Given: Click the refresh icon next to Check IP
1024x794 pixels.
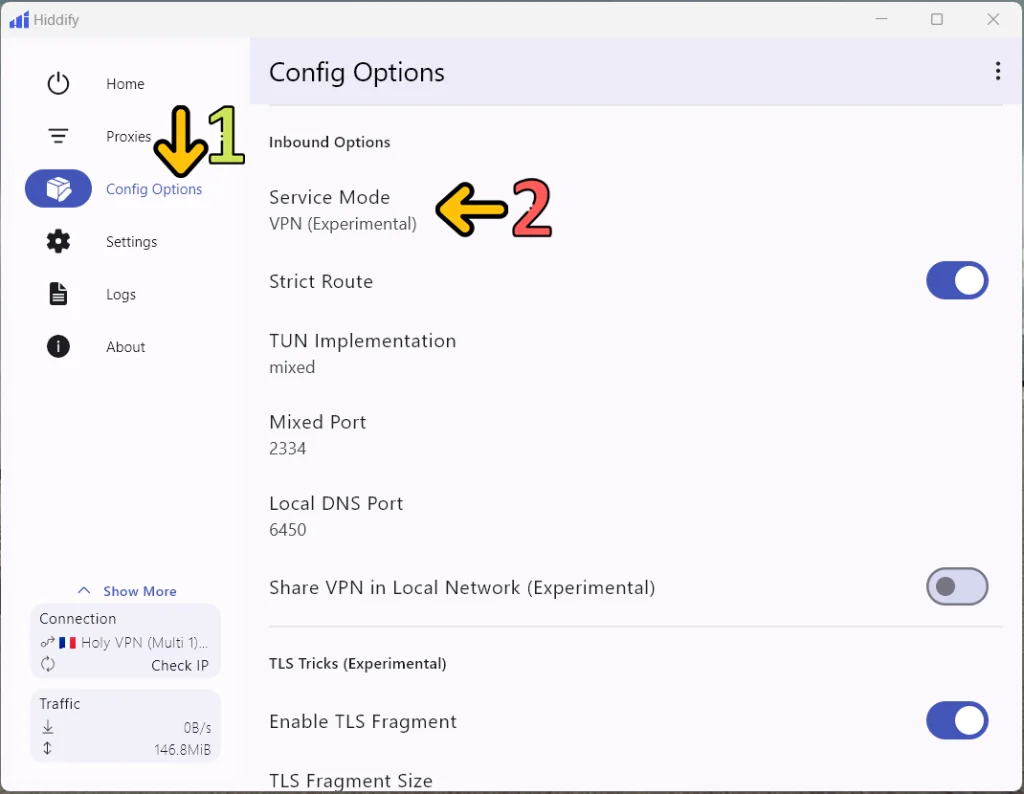Looking at the screenshot, I should [47, 665].
